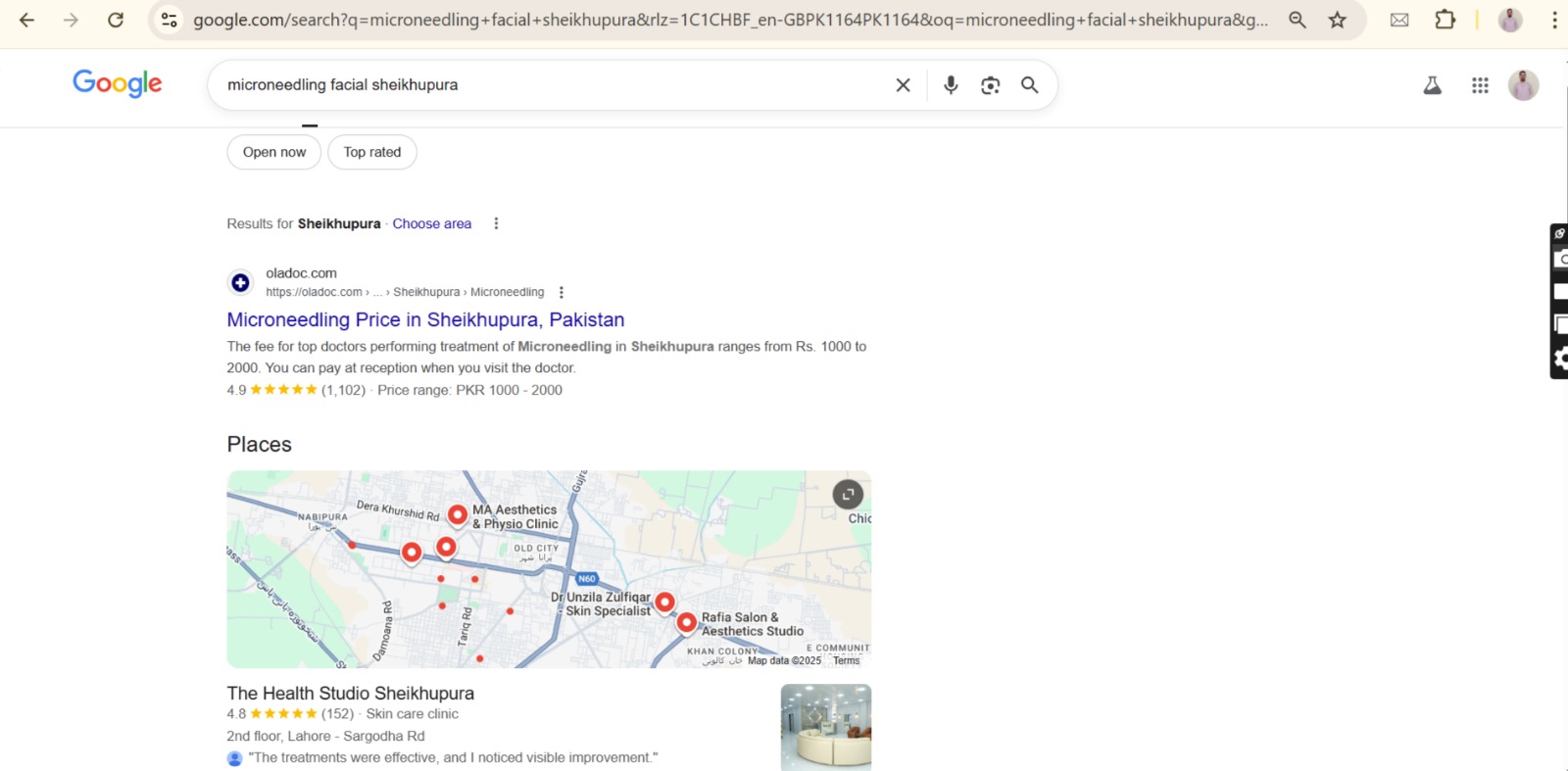This screenshot has height=771, width=1568.
Task: Expand the Places map to fullscreen
Action: pyautogui.click(x=848, y=494)
